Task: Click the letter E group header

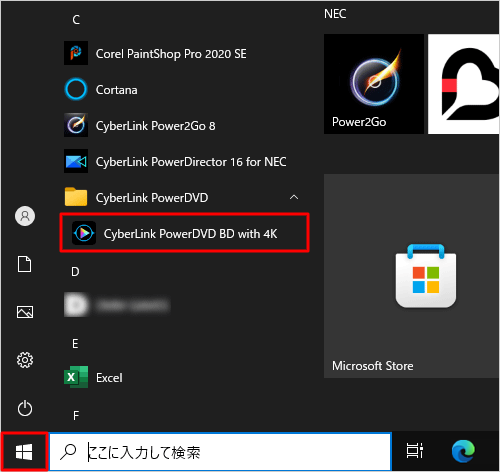Action: [x=75, y=344]
